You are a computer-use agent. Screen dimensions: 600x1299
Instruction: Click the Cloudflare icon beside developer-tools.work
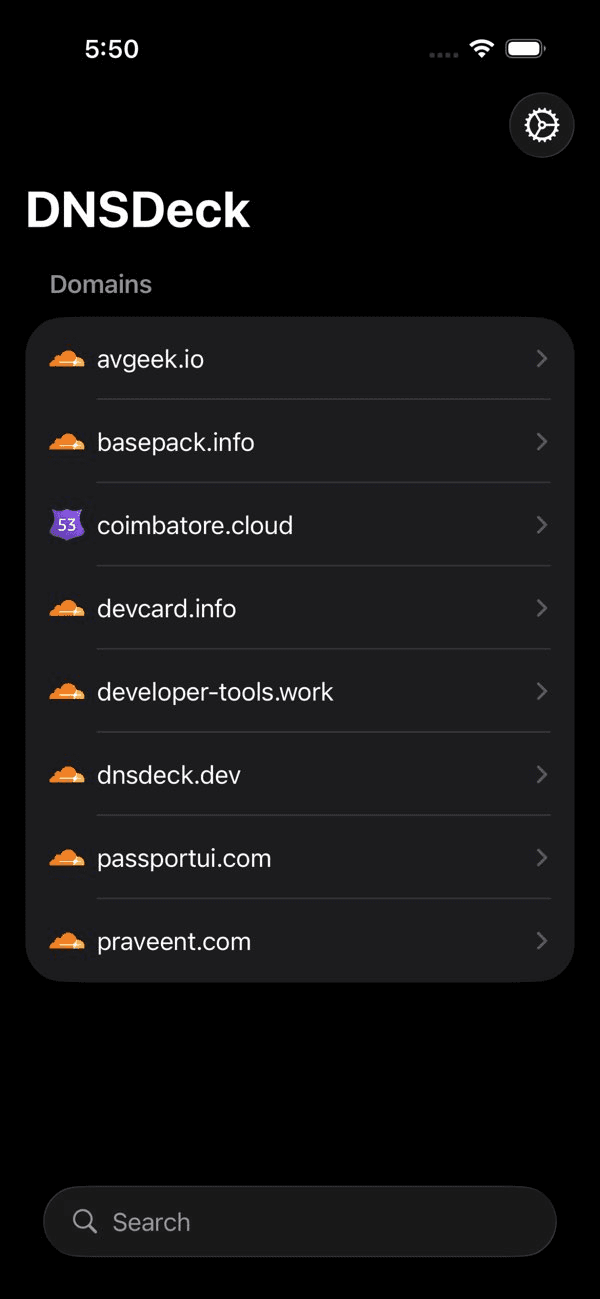[67, 691]
